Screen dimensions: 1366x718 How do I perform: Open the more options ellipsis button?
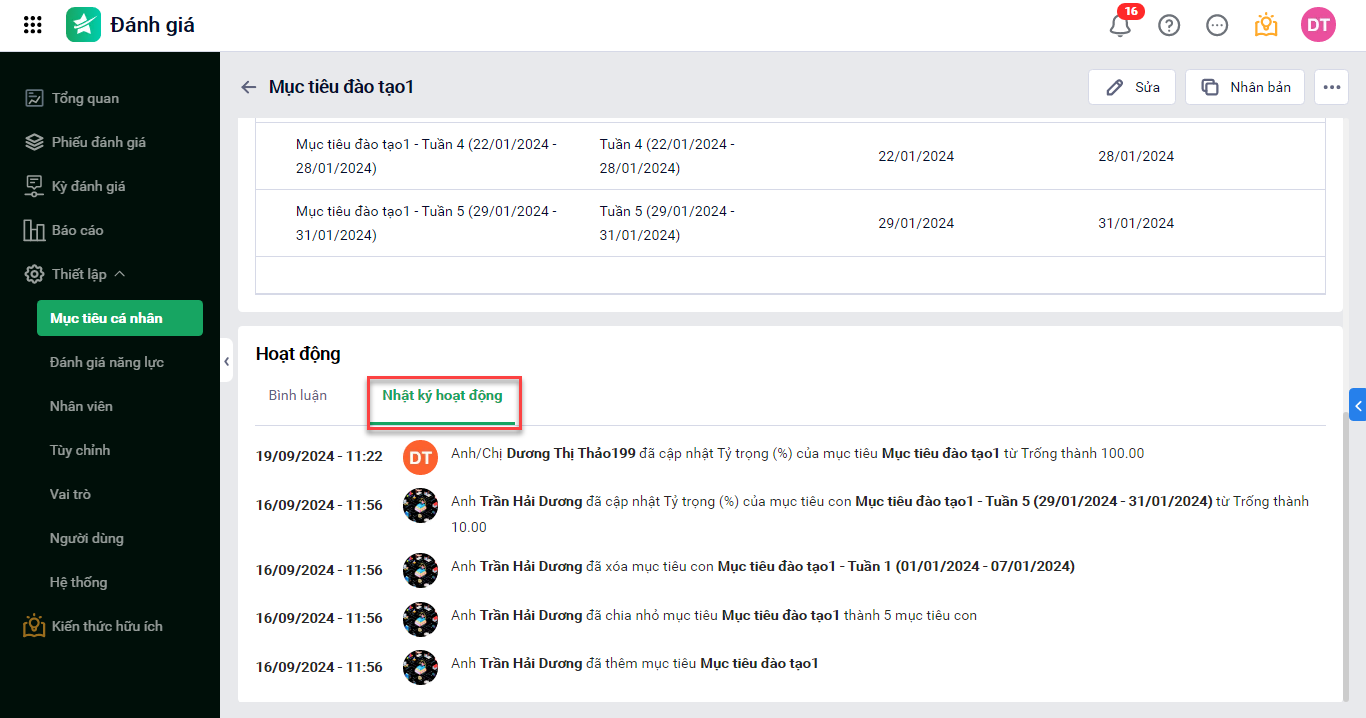[1331, 87]
